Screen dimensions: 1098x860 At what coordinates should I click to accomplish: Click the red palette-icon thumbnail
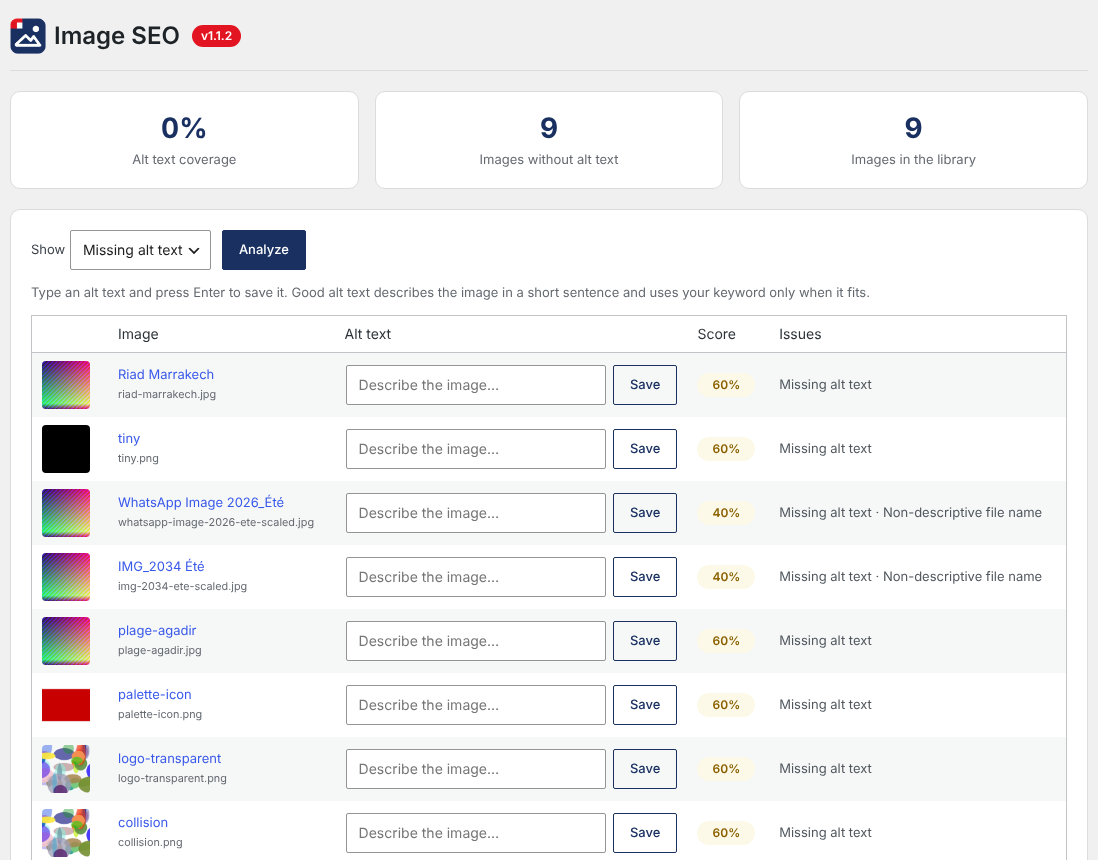(x=66, y=705)
